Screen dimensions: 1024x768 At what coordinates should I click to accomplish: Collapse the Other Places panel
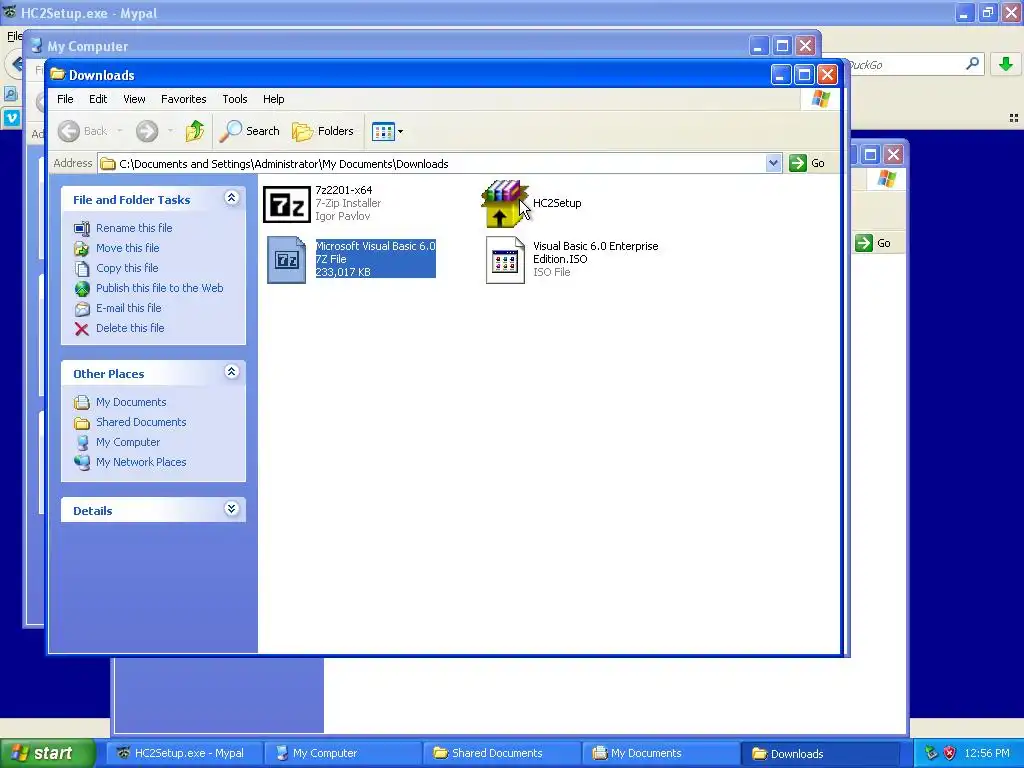[231, 372]
